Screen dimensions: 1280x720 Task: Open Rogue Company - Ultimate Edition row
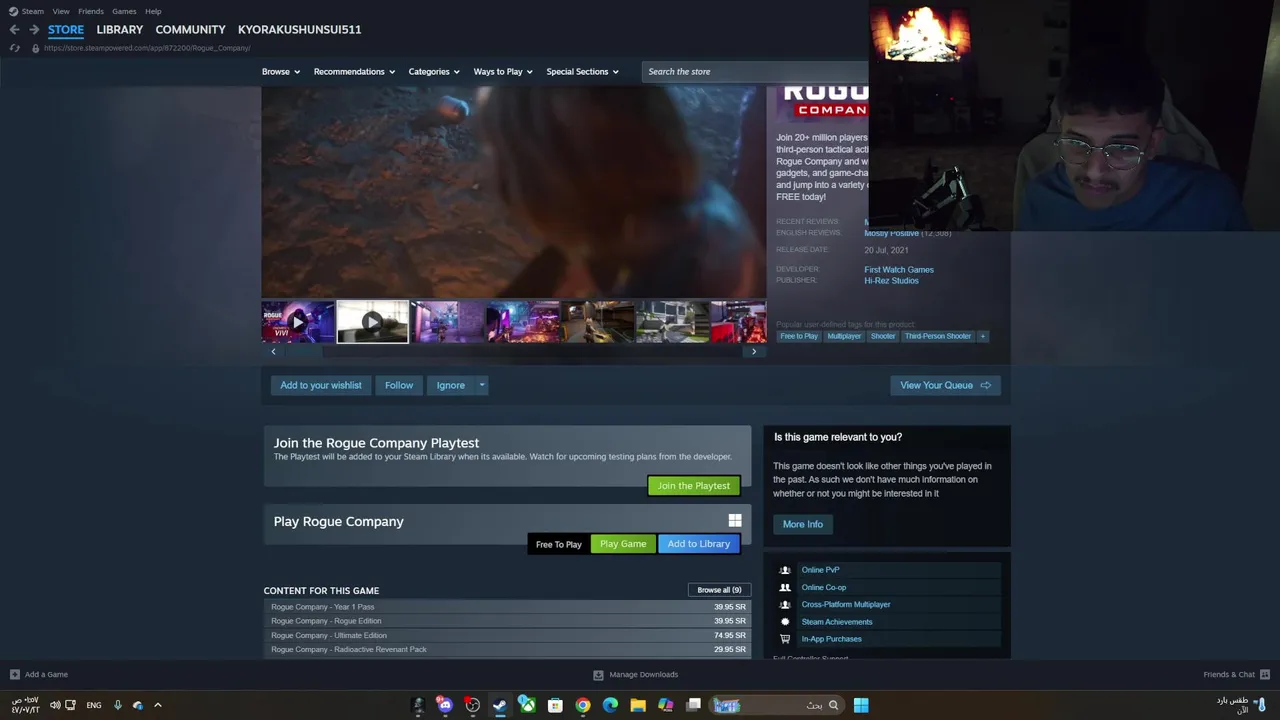click(507, 635)
